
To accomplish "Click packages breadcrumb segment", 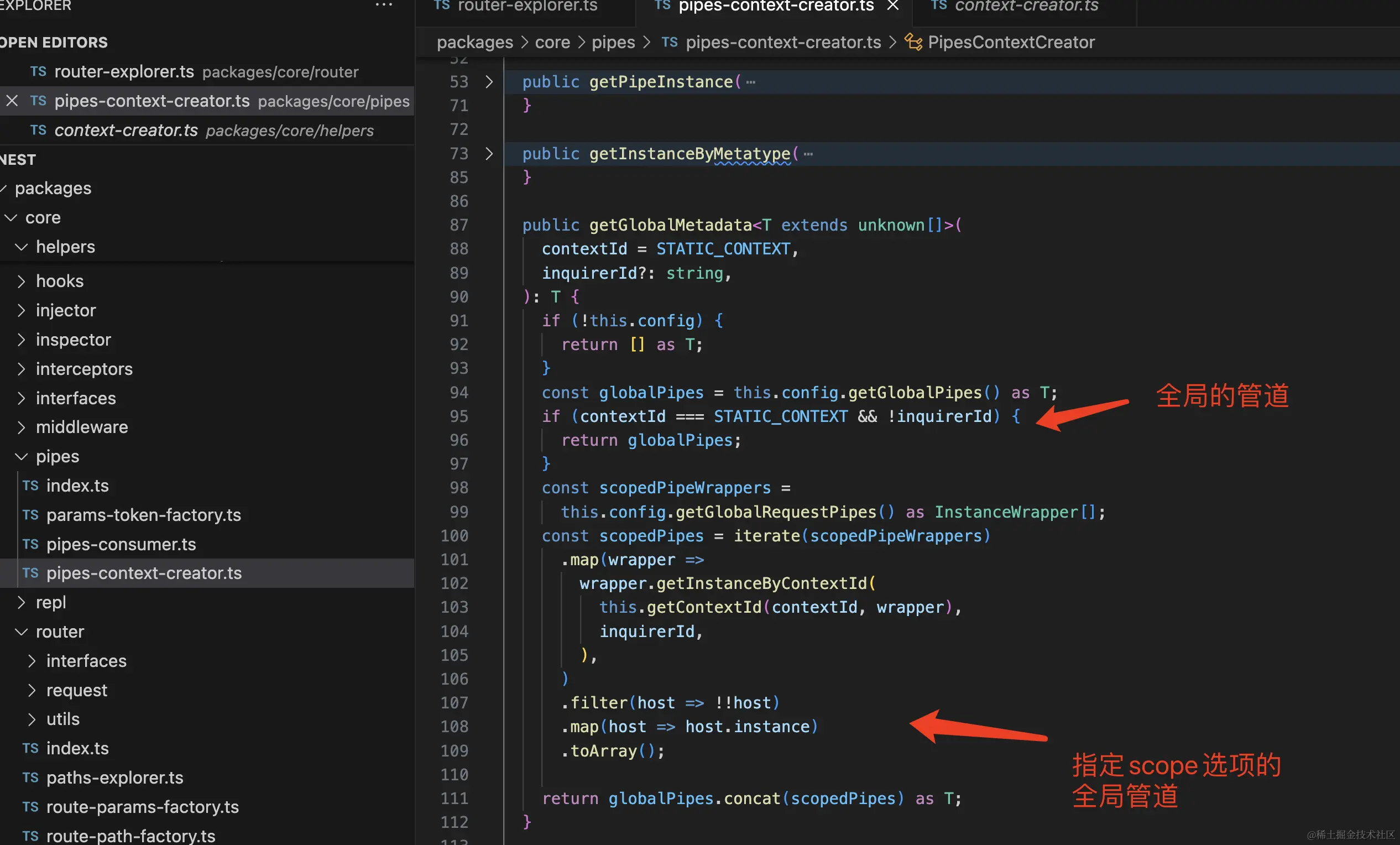I will [x=475, y=43].
